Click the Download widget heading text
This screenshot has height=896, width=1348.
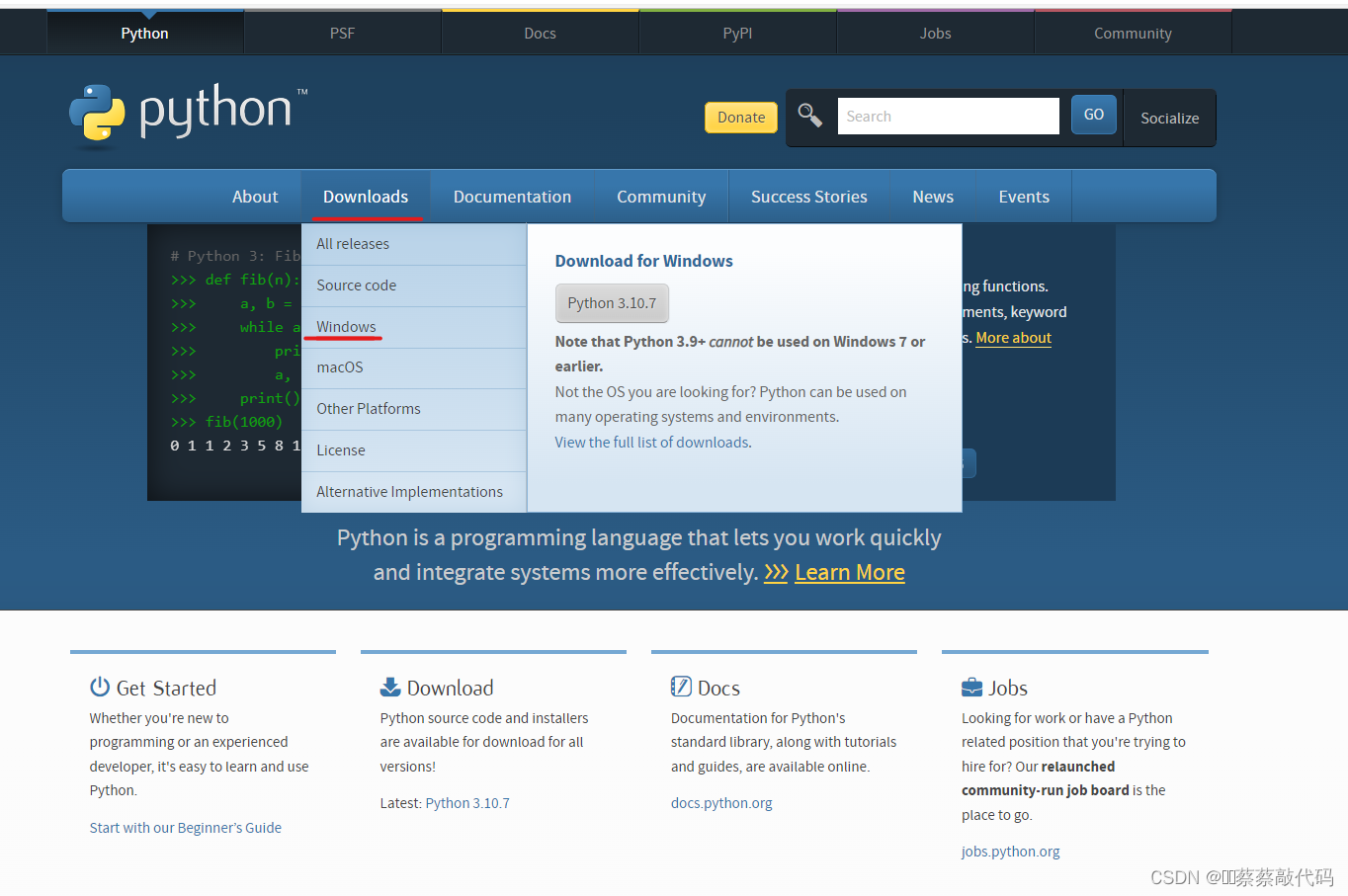coord(450,688)
